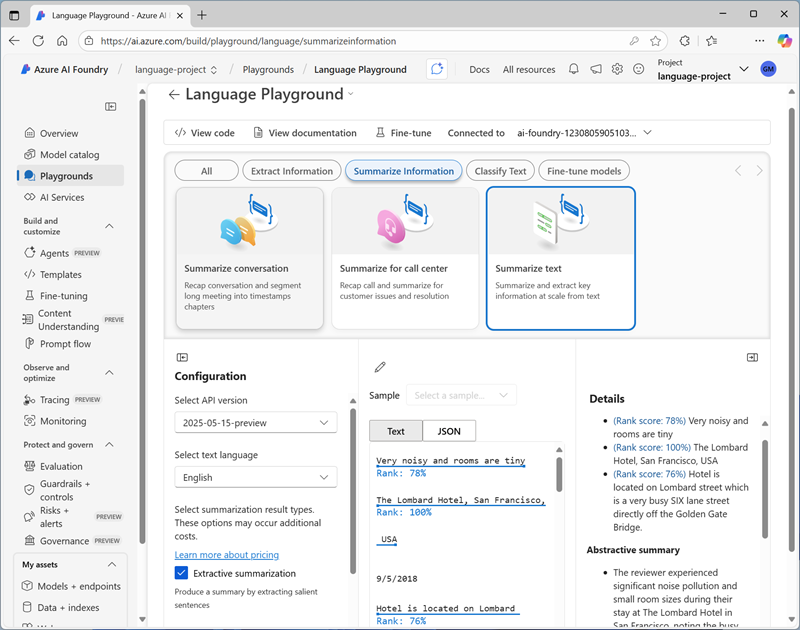Image resolution: width=800 pixels, height=630 pixels.
Task: Open settings gear in top bar
Action: [617, 69]
